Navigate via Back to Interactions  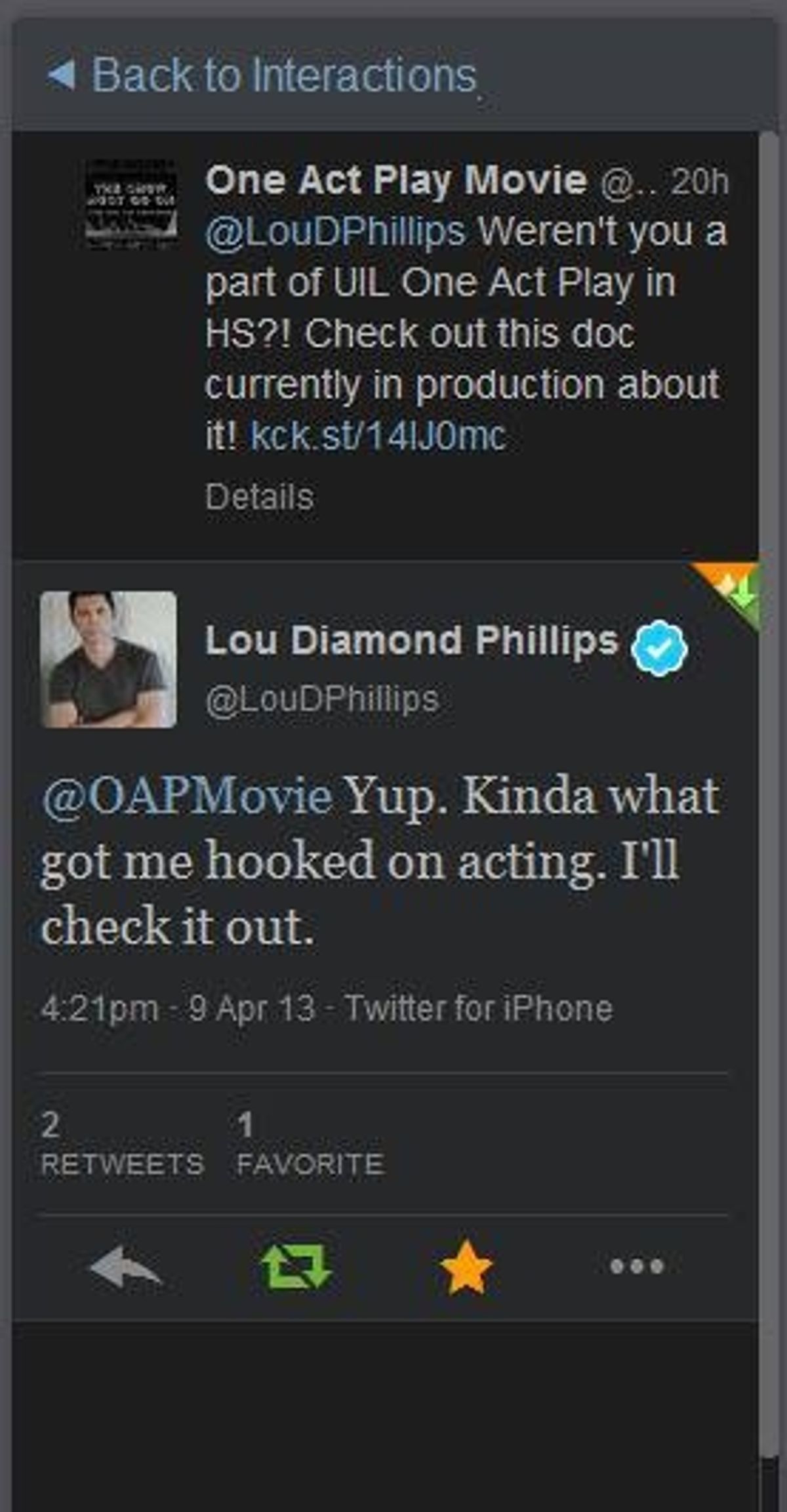(282, 74)
